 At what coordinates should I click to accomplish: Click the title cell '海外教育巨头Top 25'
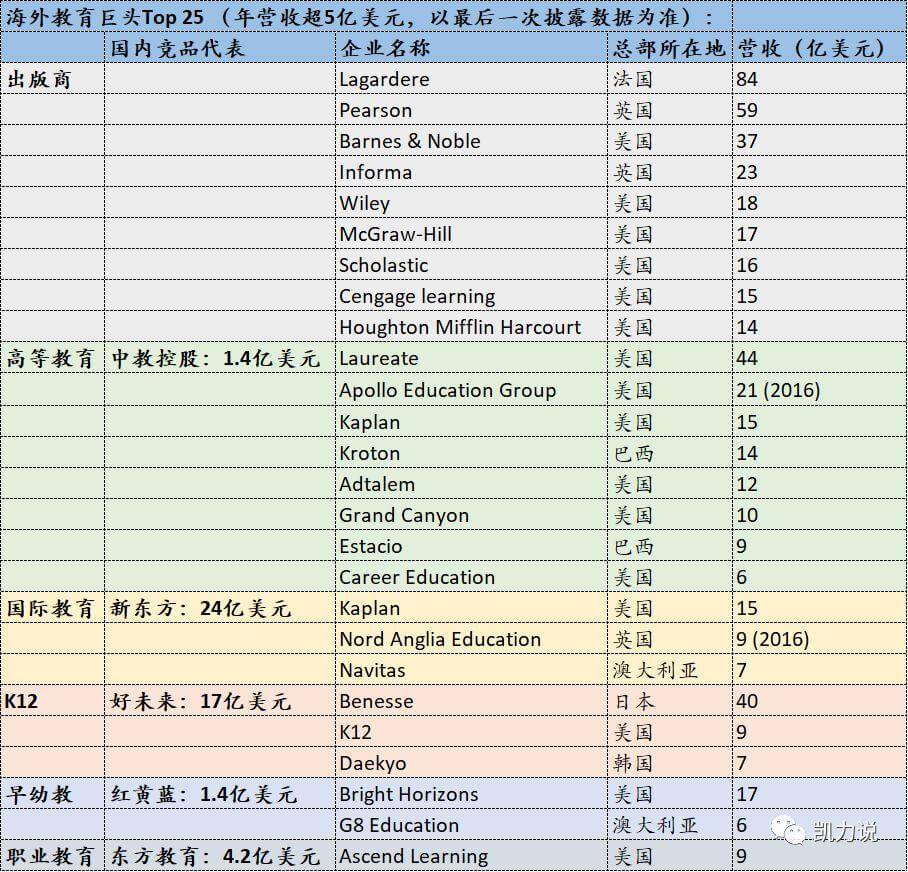pyautogui.click(x=366, y=16)
